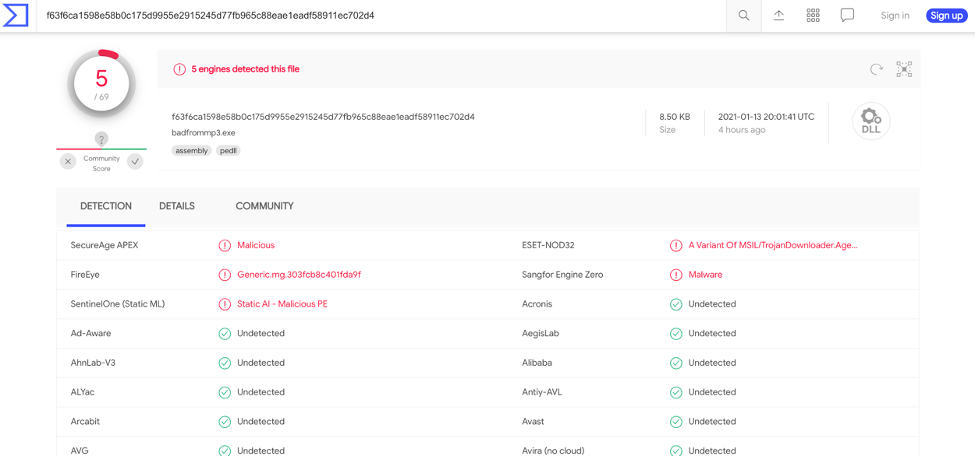Click the Sign in link
The image size is (977, 456).
[x=895, y=16]
